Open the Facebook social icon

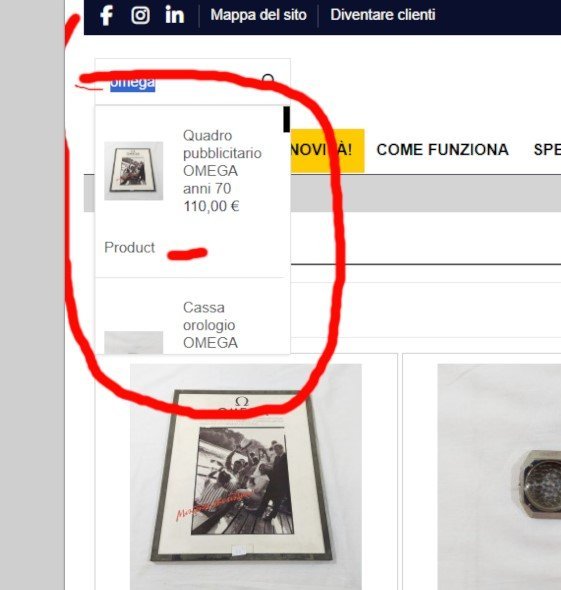(106, 15)
